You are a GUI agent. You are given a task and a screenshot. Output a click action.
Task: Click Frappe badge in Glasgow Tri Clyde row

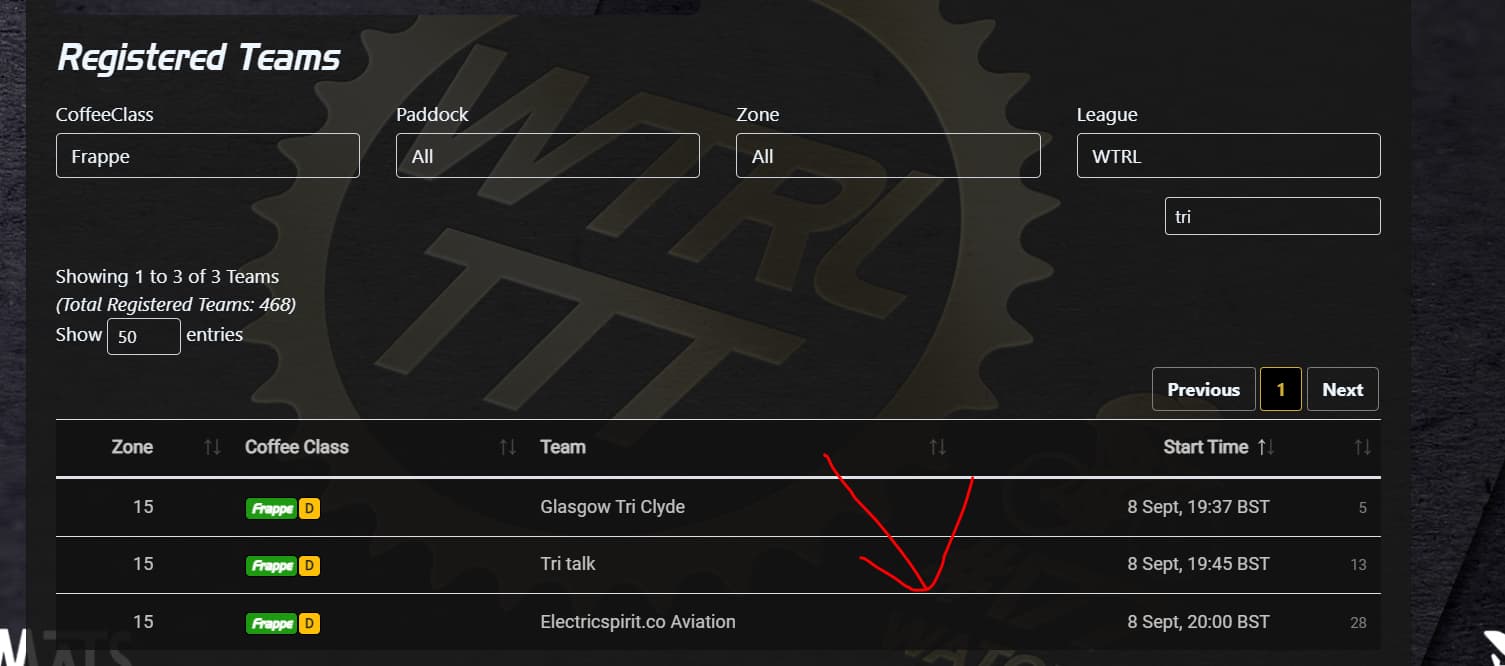[271, 508]
